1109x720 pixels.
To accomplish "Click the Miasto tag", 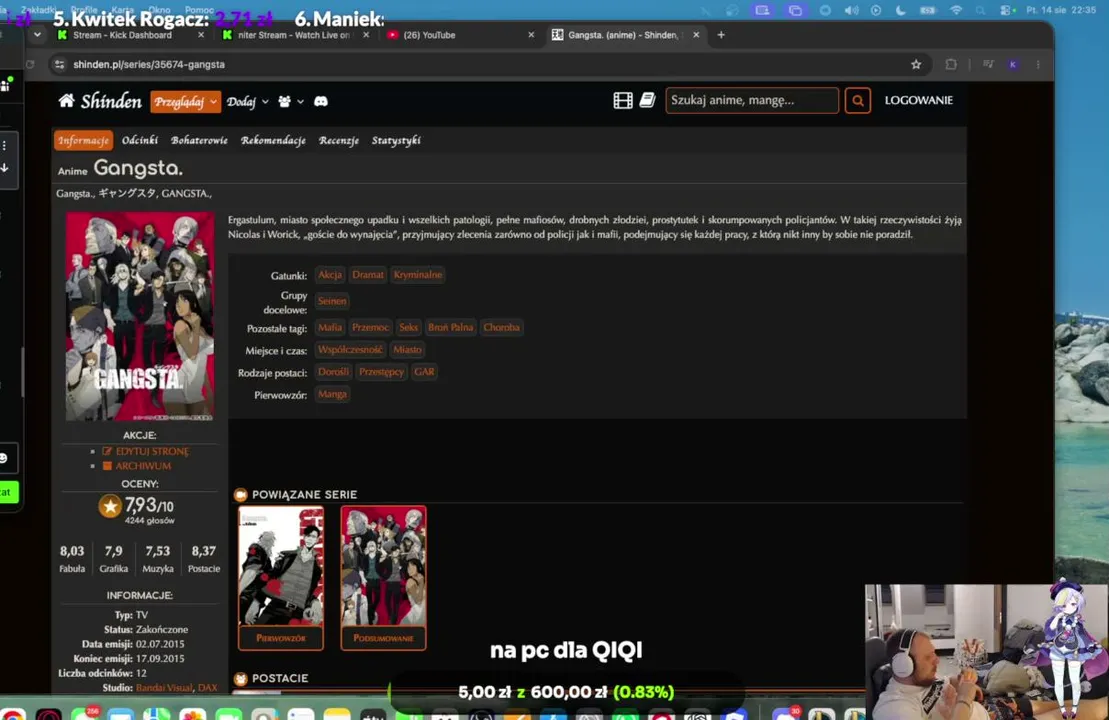I will point(407,349).
